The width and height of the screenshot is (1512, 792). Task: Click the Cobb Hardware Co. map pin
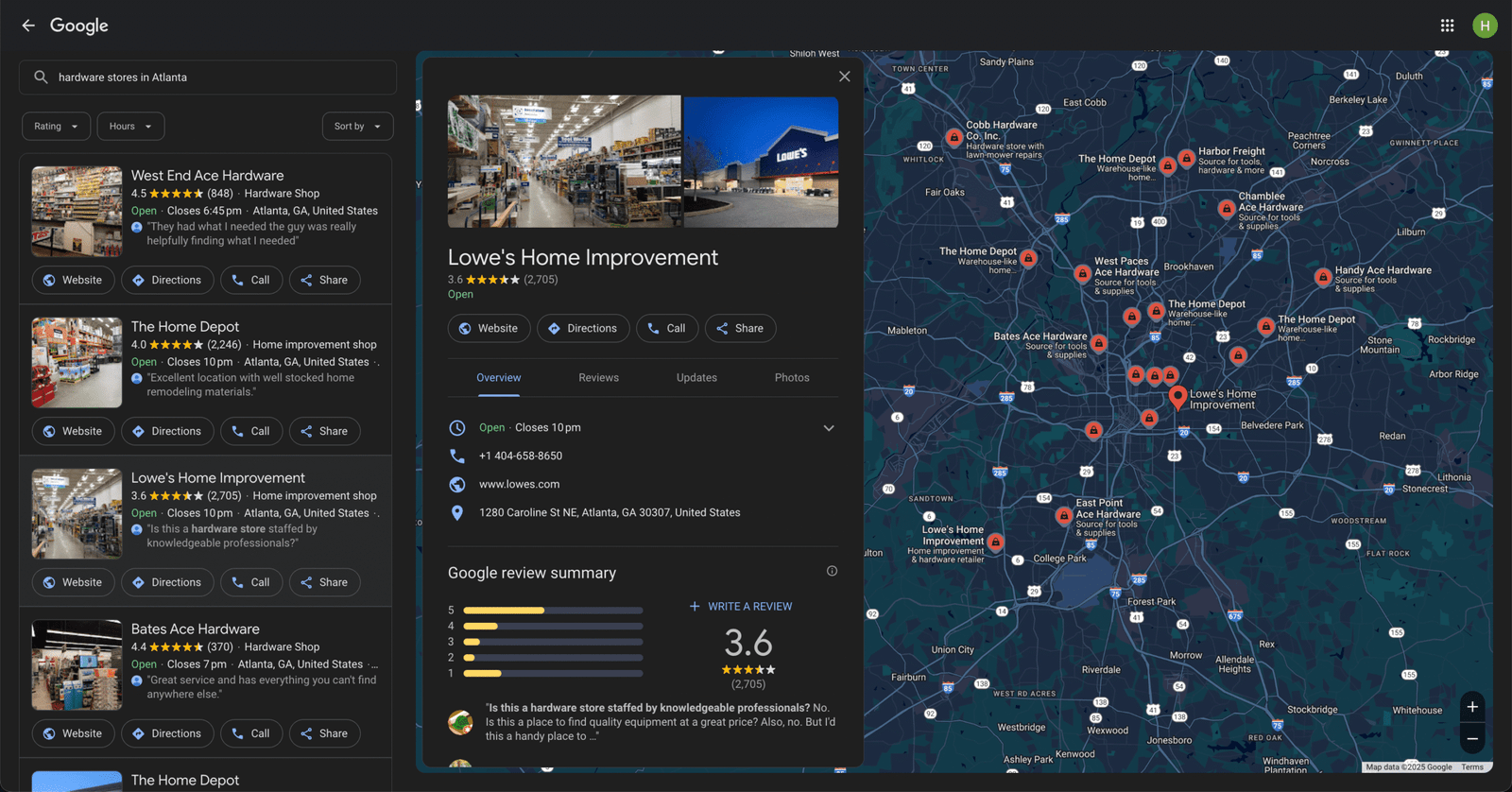point(954,138)
